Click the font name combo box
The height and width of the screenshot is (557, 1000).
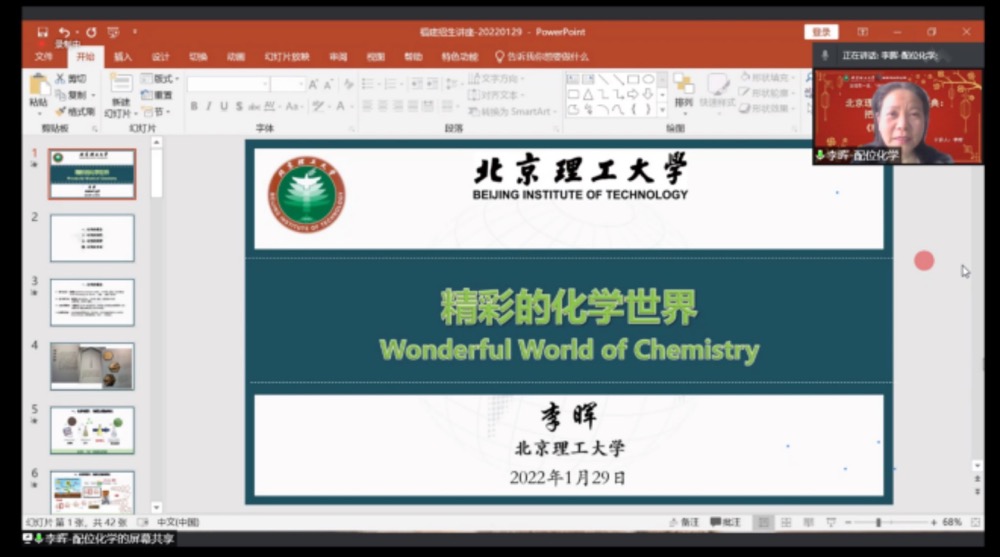pos(228,84)
